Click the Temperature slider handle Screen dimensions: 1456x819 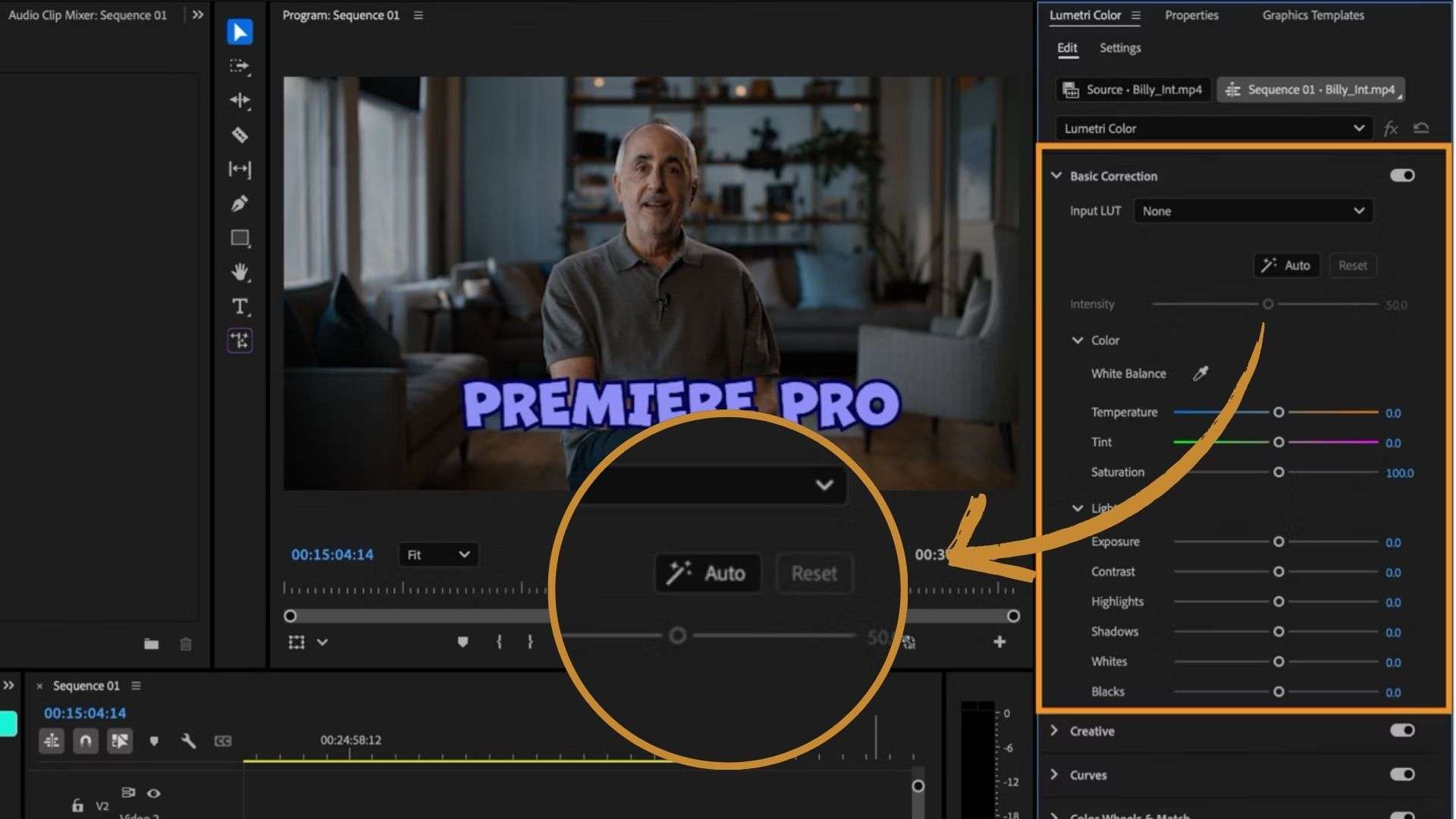[1279, 413]
